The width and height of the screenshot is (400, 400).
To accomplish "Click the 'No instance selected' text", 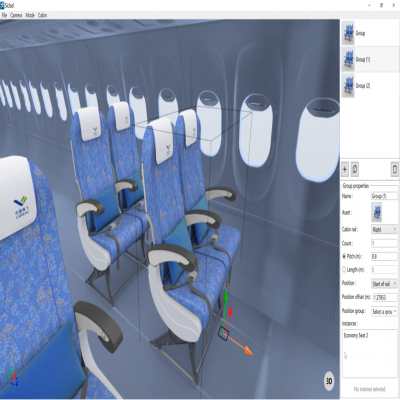I will (369, 389).
